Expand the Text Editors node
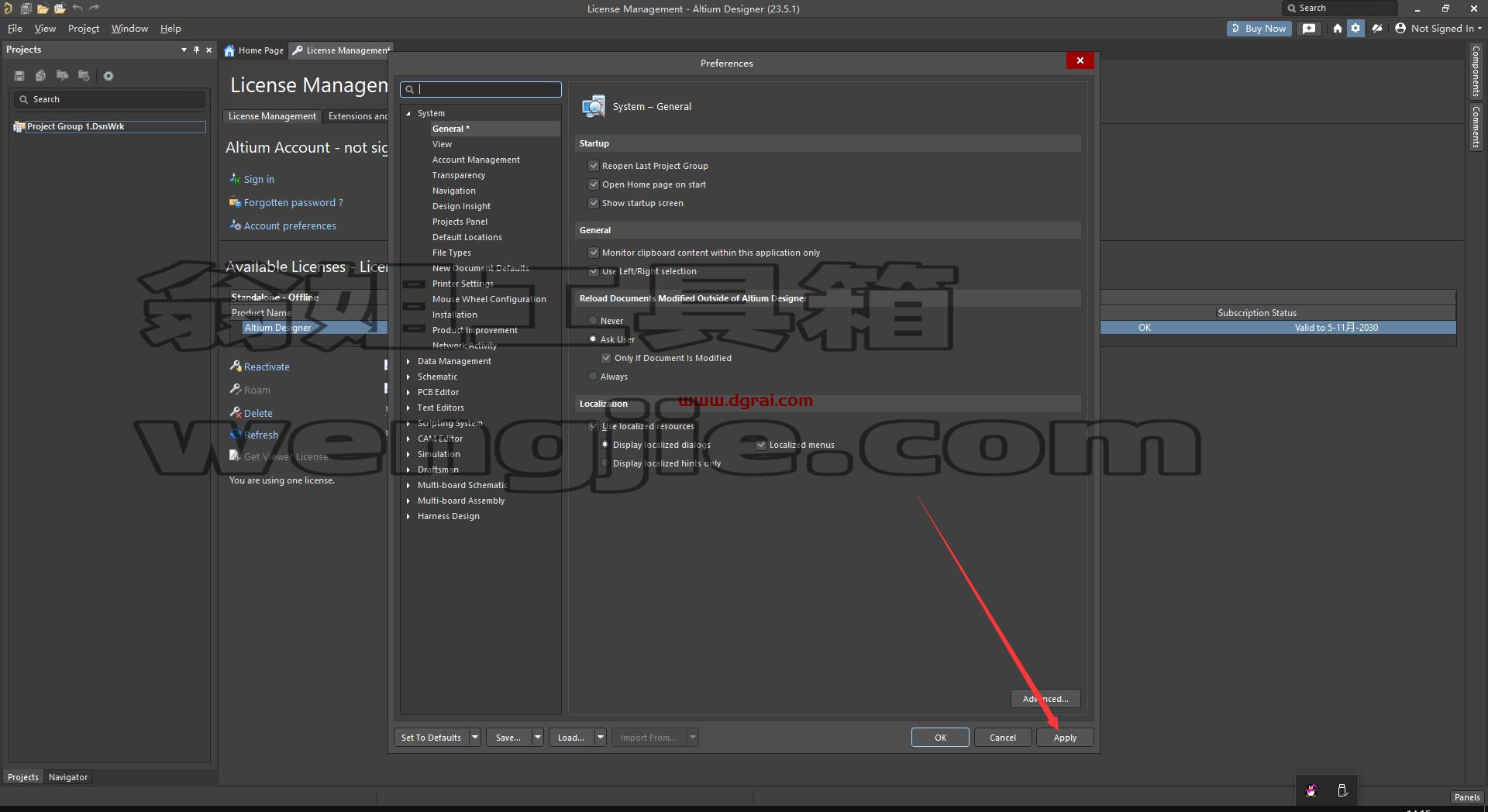 [x=408, y=408]
